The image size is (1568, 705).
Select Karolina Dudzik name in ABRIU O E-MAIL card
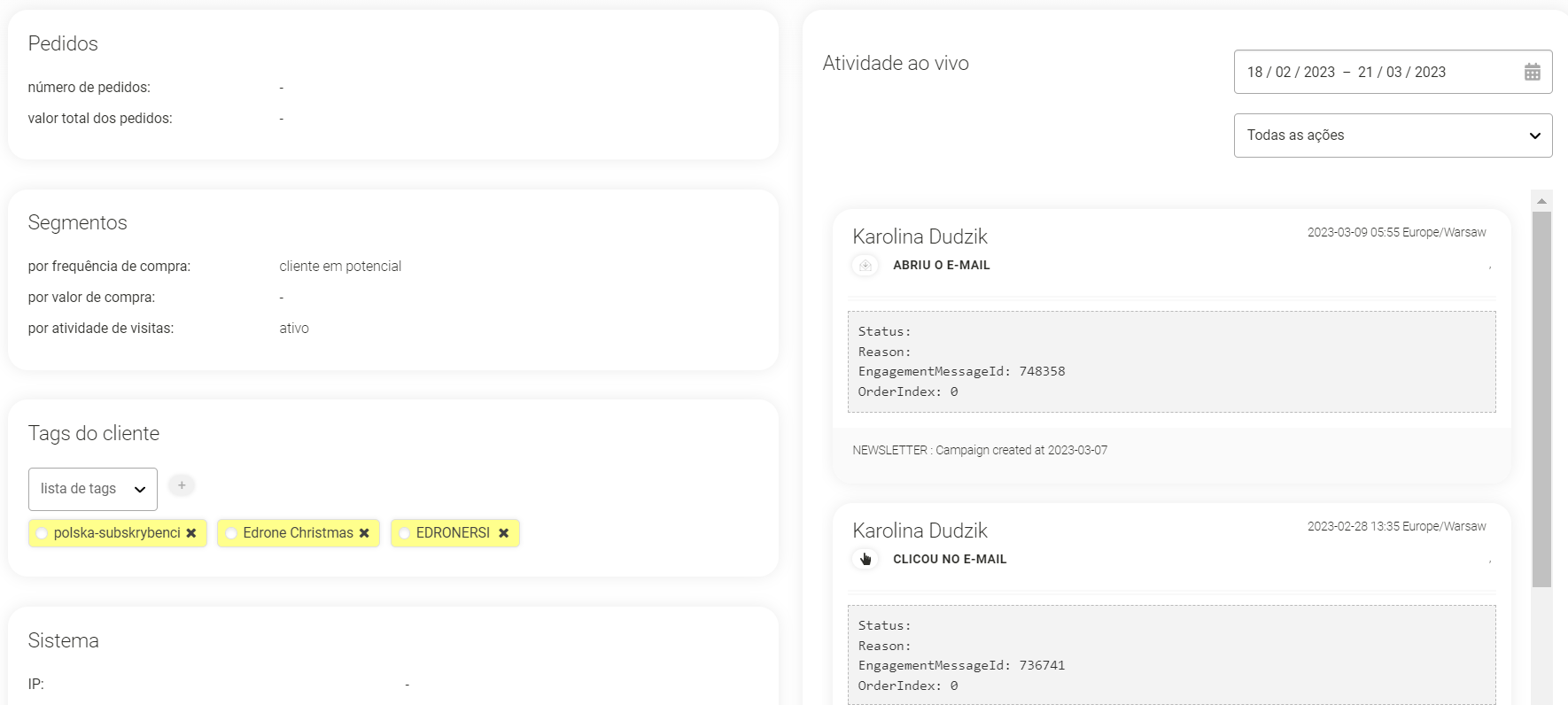(x=920, y=236)
